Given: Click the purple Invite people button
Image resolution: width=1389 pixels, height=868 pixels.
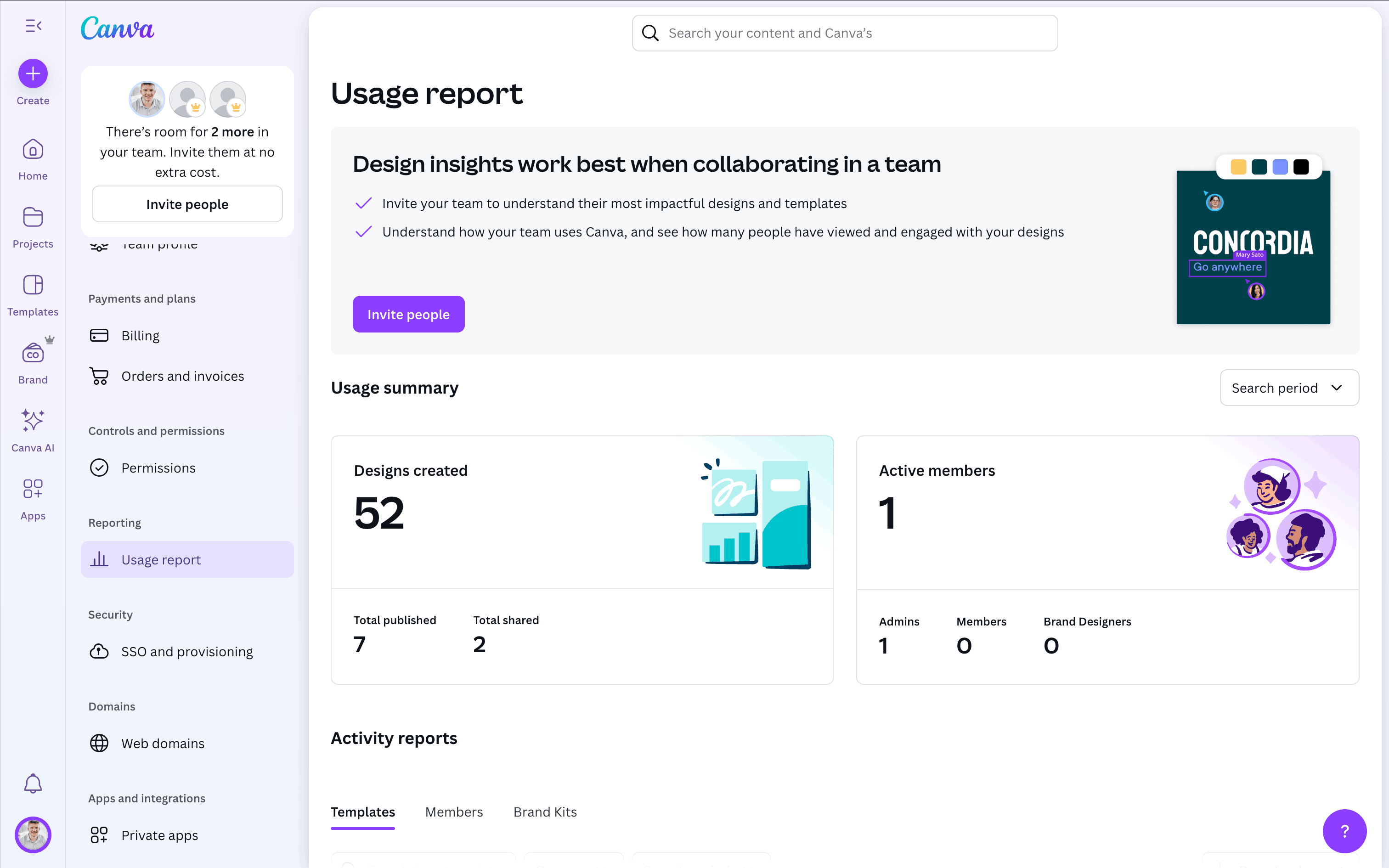Looking at the screenshot, I should pyautogui.click(x=408, y=314).
